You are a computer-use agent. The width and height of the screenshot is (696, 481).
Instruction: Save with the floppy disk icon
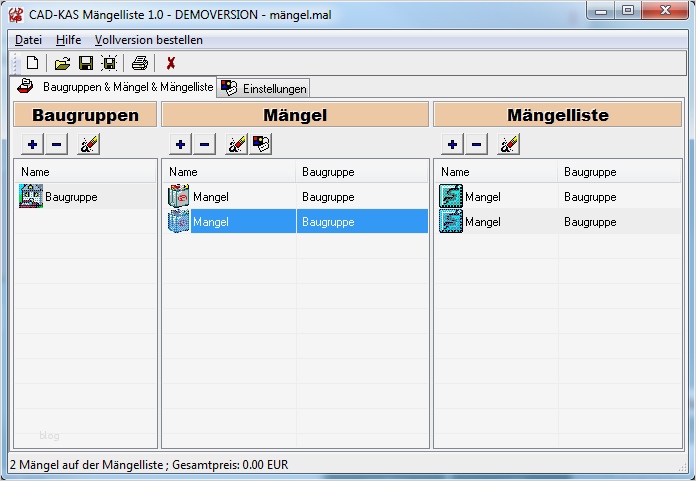tap(86, 63)
